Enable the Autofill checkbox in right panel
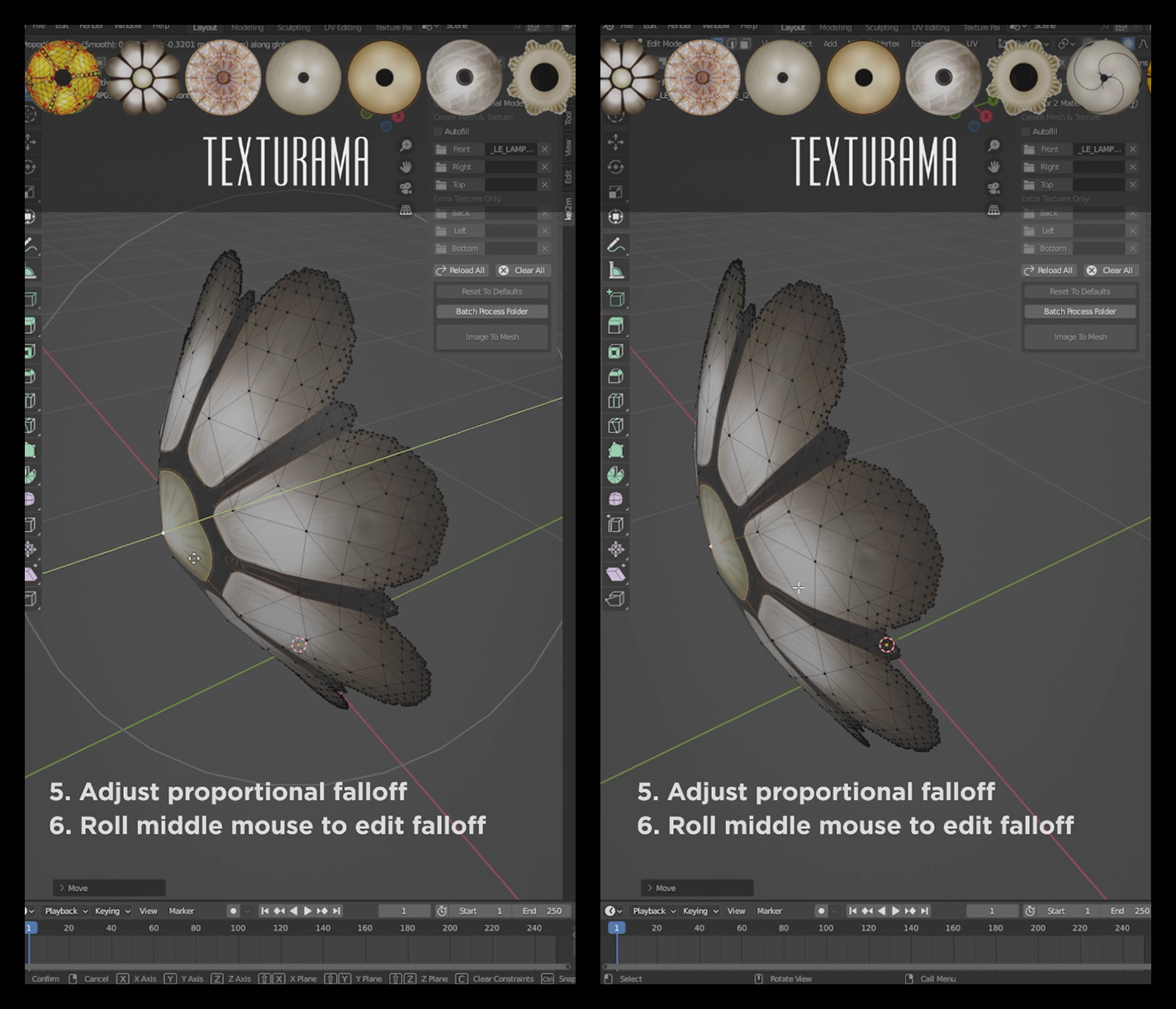1176x1009 pixels. click(x=1026, y=131)
